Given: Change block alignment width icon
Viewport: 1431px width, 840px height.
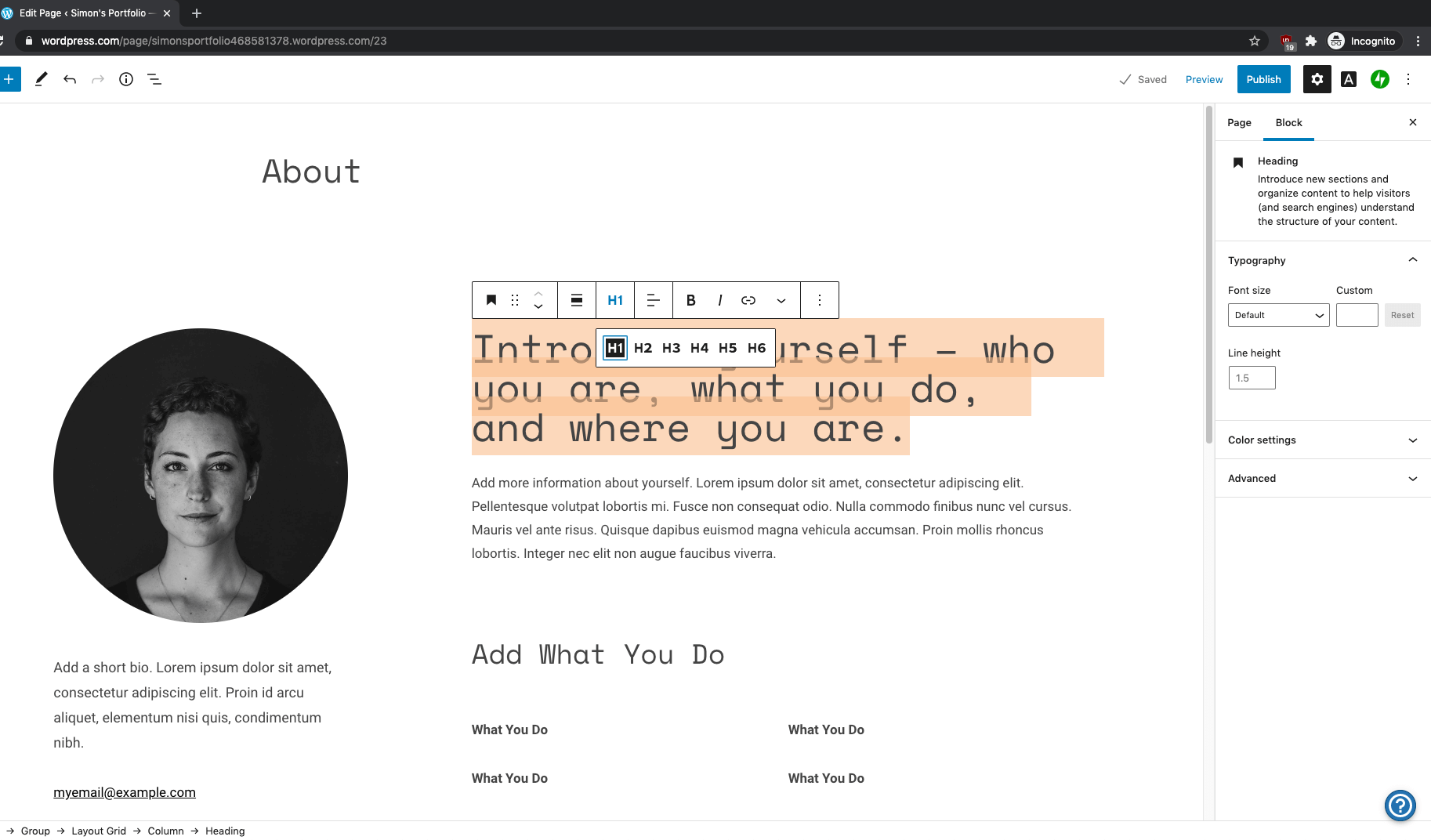Looking at the screenshot, I should pyautogui.click(x=577, y=300).
